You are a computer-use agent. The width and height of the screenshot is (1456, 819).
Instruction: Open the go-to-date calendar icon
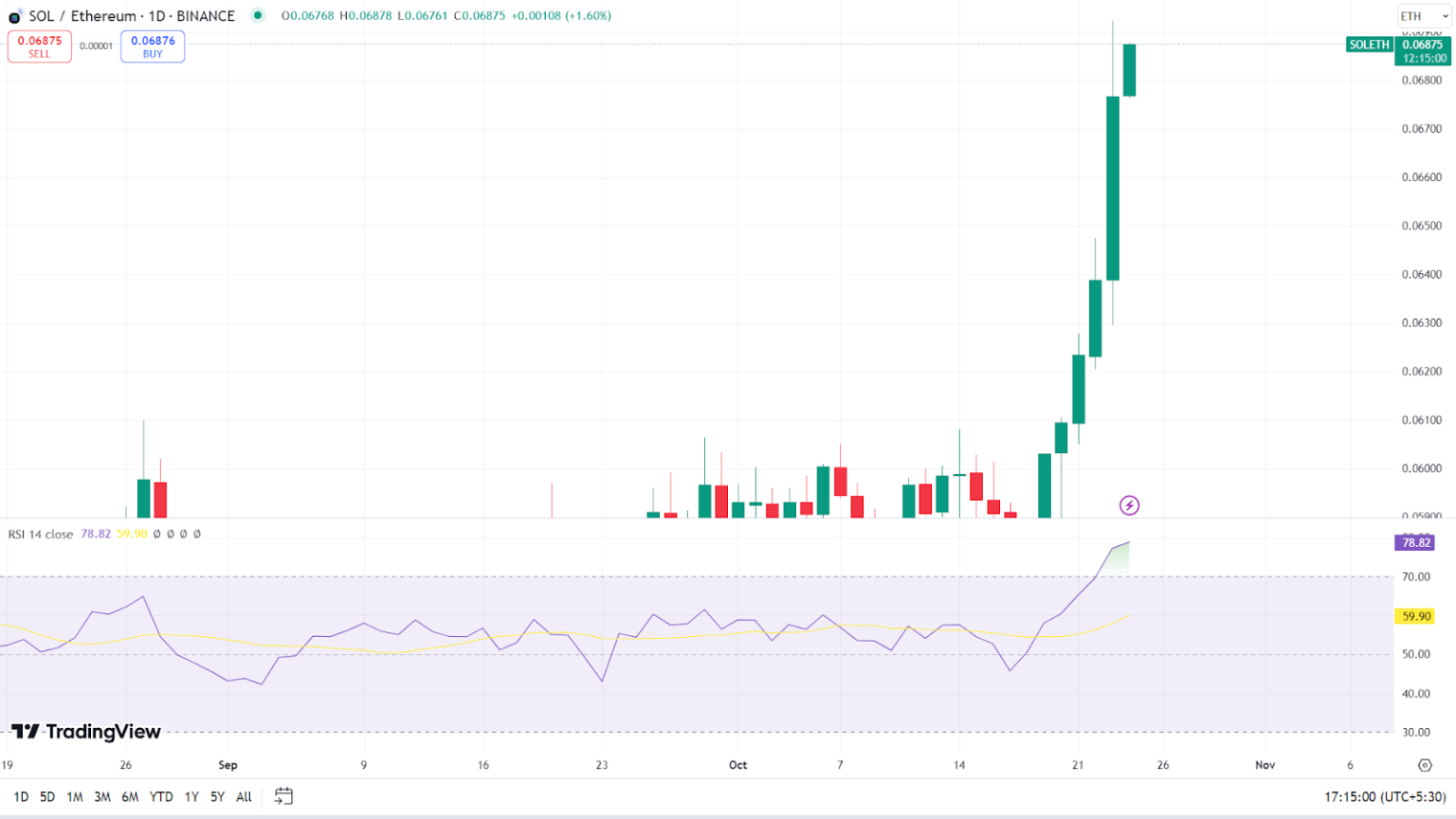point(283,796)
